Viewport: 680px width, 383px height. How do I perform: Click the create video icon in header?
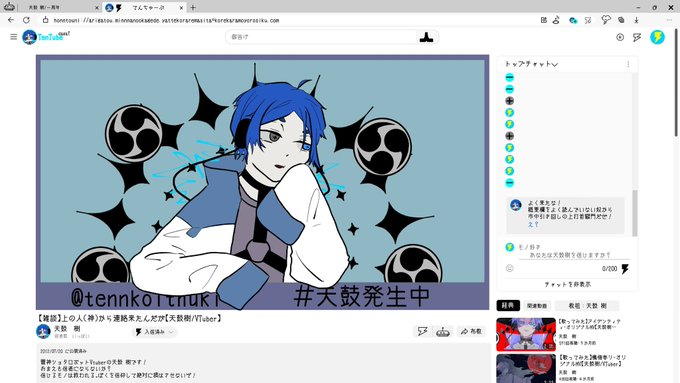(620, 37)
